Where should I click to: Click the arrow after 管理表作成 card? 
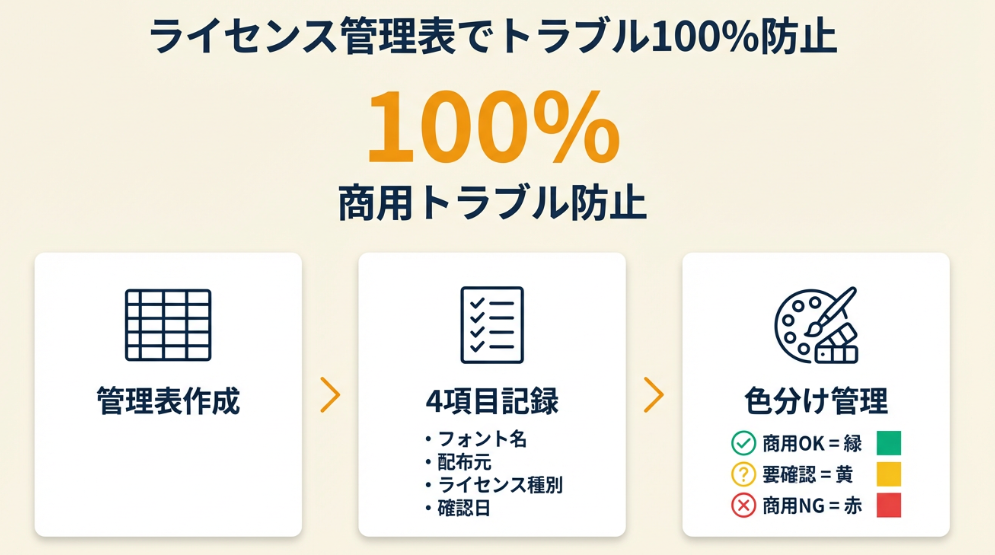330,396
